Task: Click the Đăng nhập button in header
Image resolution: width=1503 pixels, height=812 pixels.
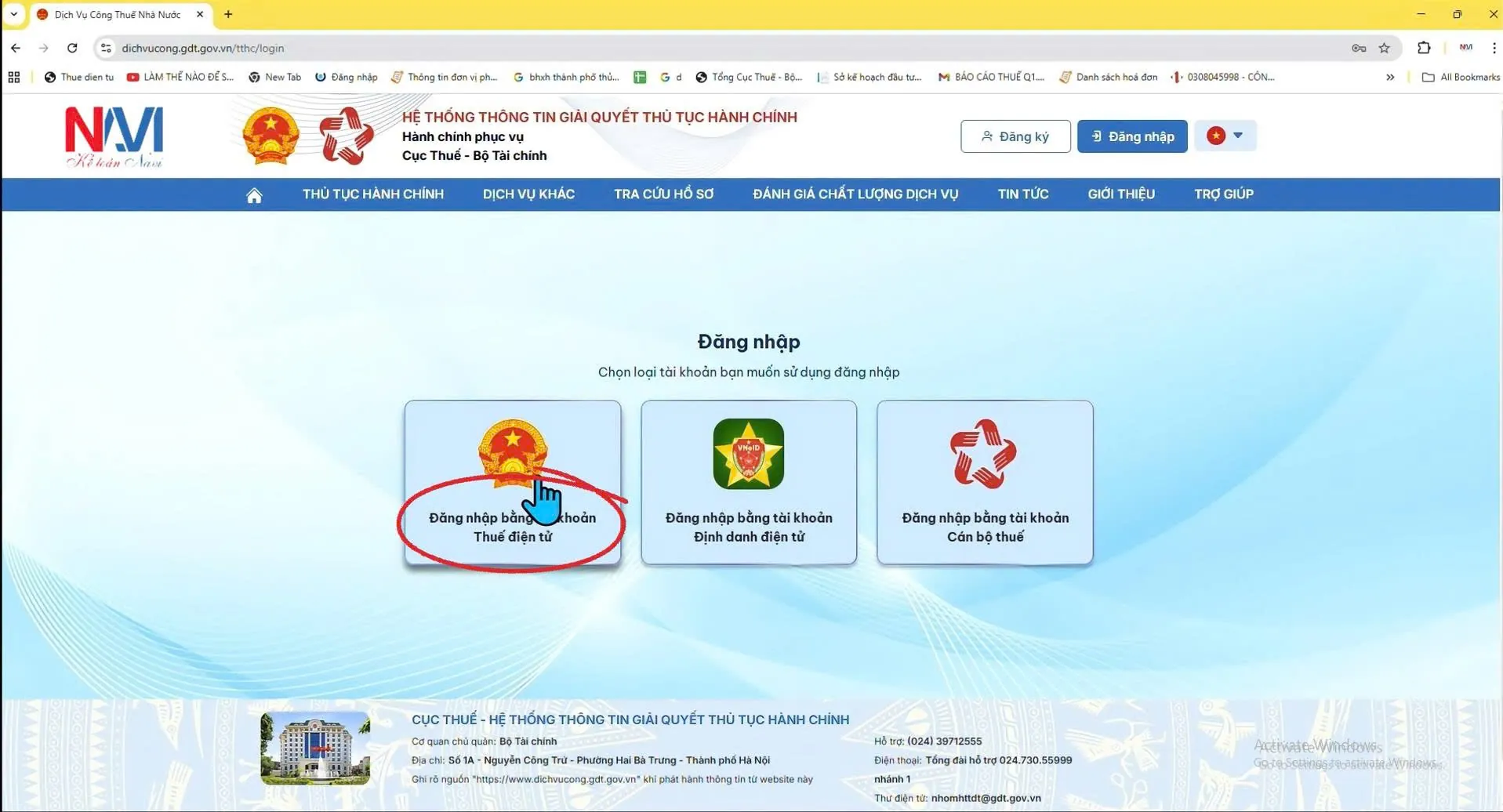Action: click(x=1131, y=136)
